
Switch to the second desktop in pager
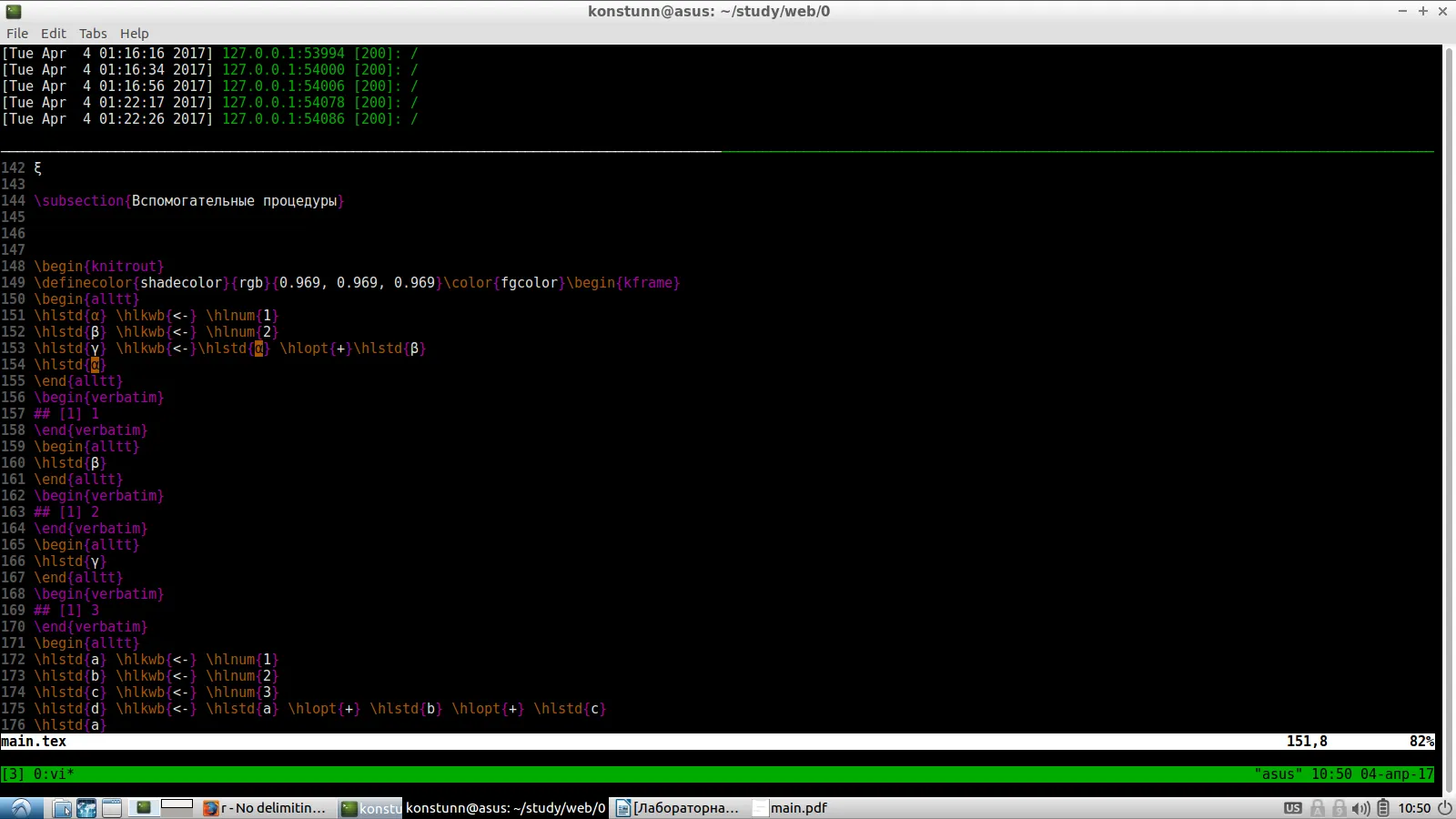[x=177, y=808]
